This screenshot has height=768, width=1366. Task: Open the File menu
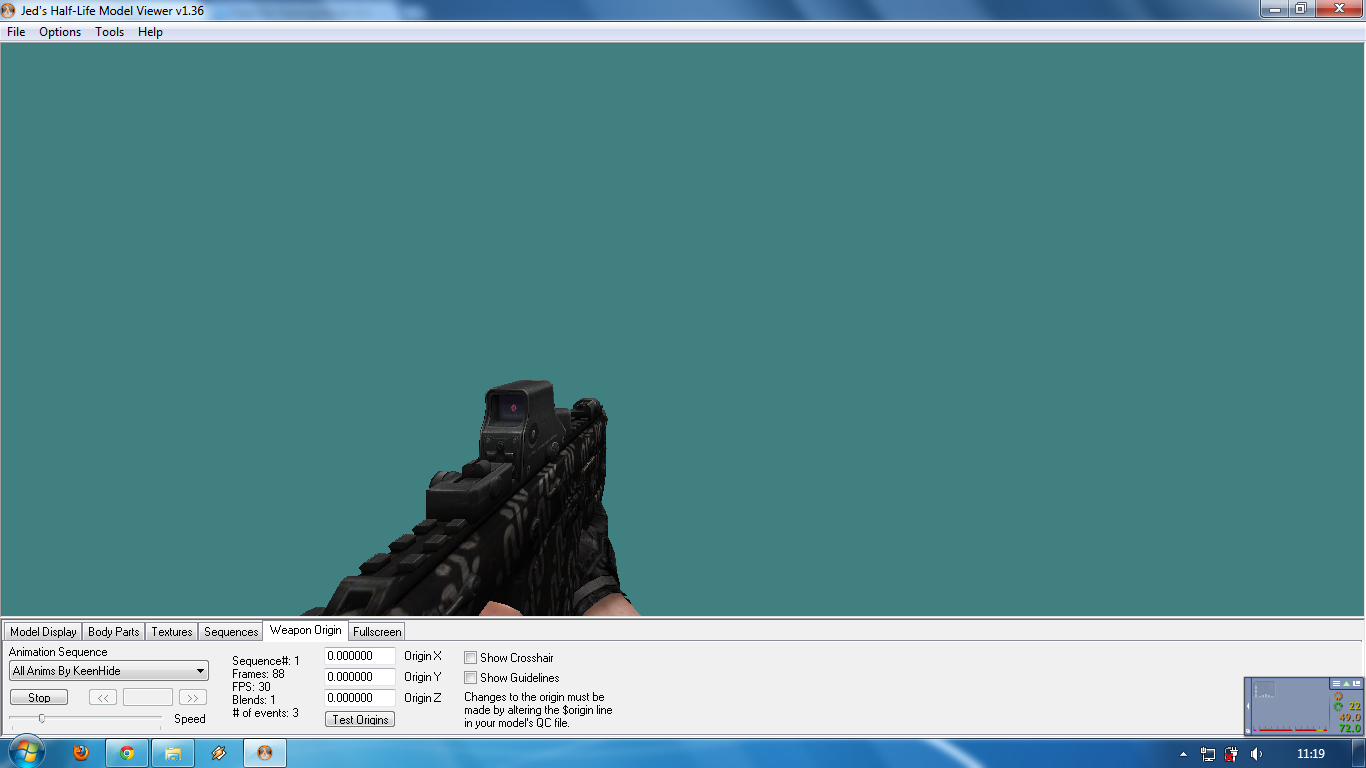coord(16,32)
